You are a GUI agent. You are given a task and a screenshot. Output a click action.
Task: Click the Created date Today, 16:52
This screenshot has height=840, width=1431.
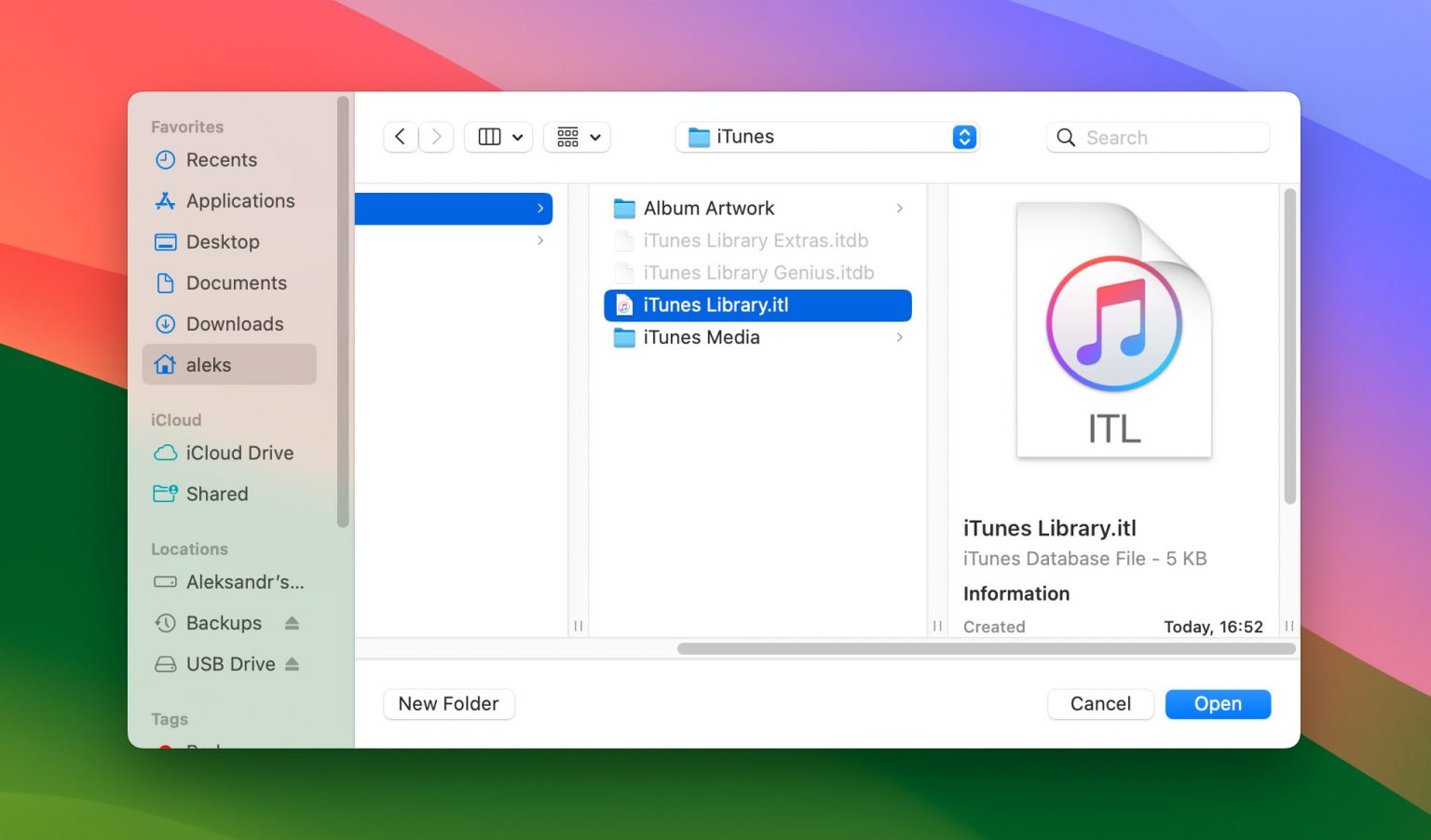1213,627
